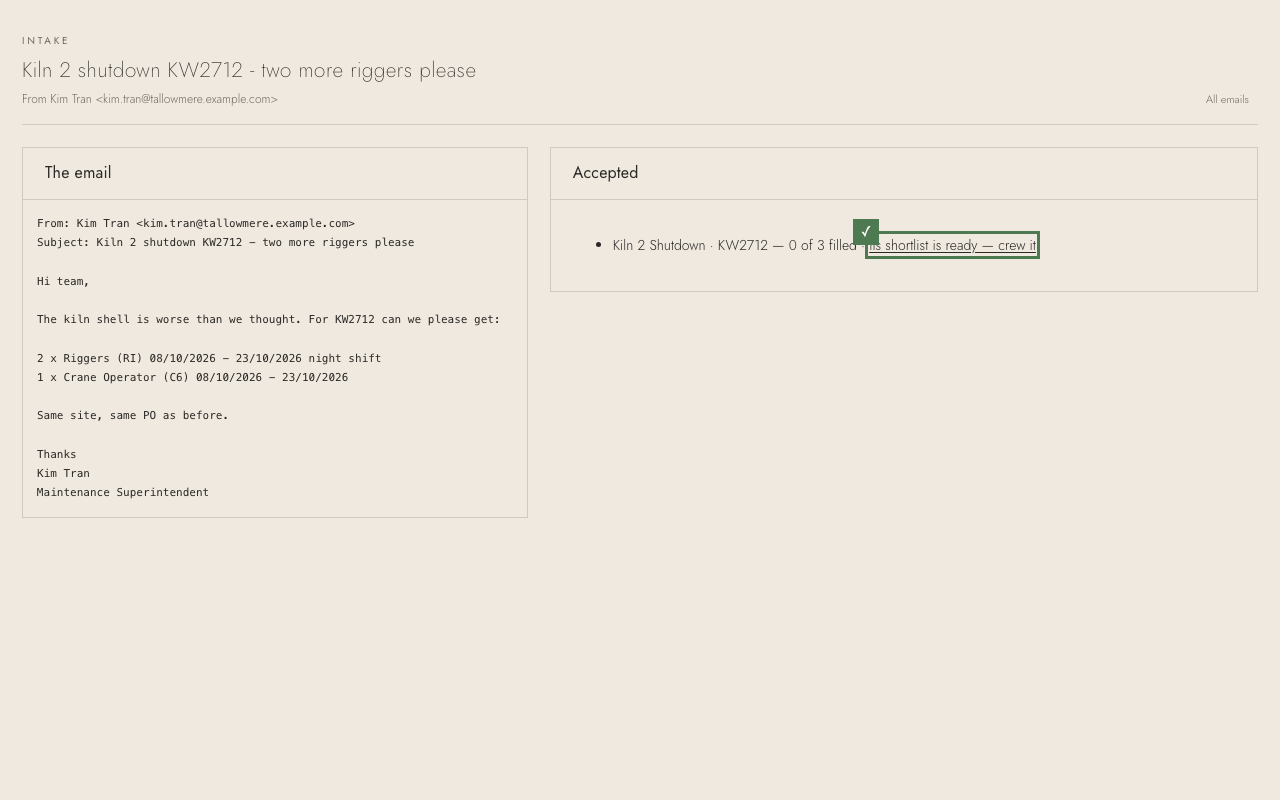
Task: Click the "Kim Tran" signature name line
Action: (63, 473)
